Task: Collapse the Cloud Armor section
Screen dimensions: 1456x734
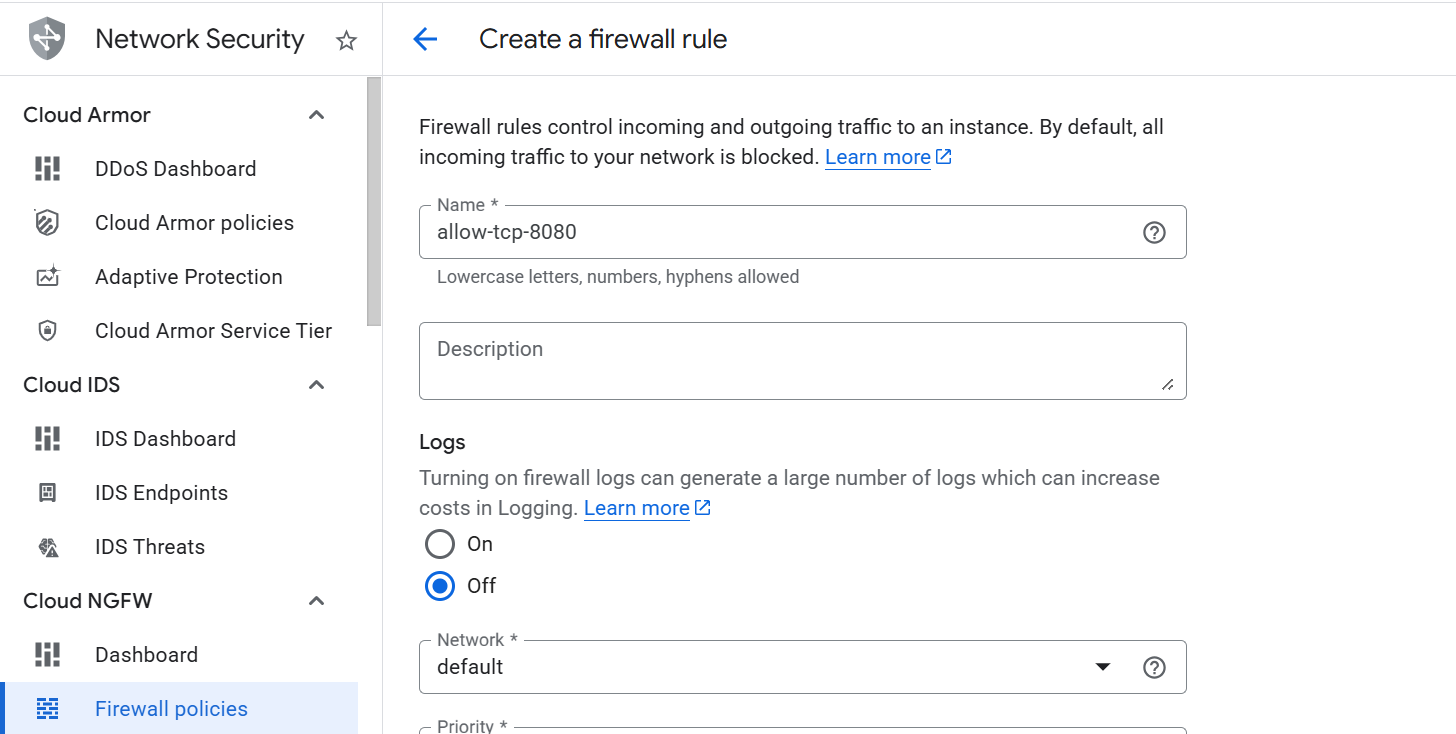Action: 316,114
